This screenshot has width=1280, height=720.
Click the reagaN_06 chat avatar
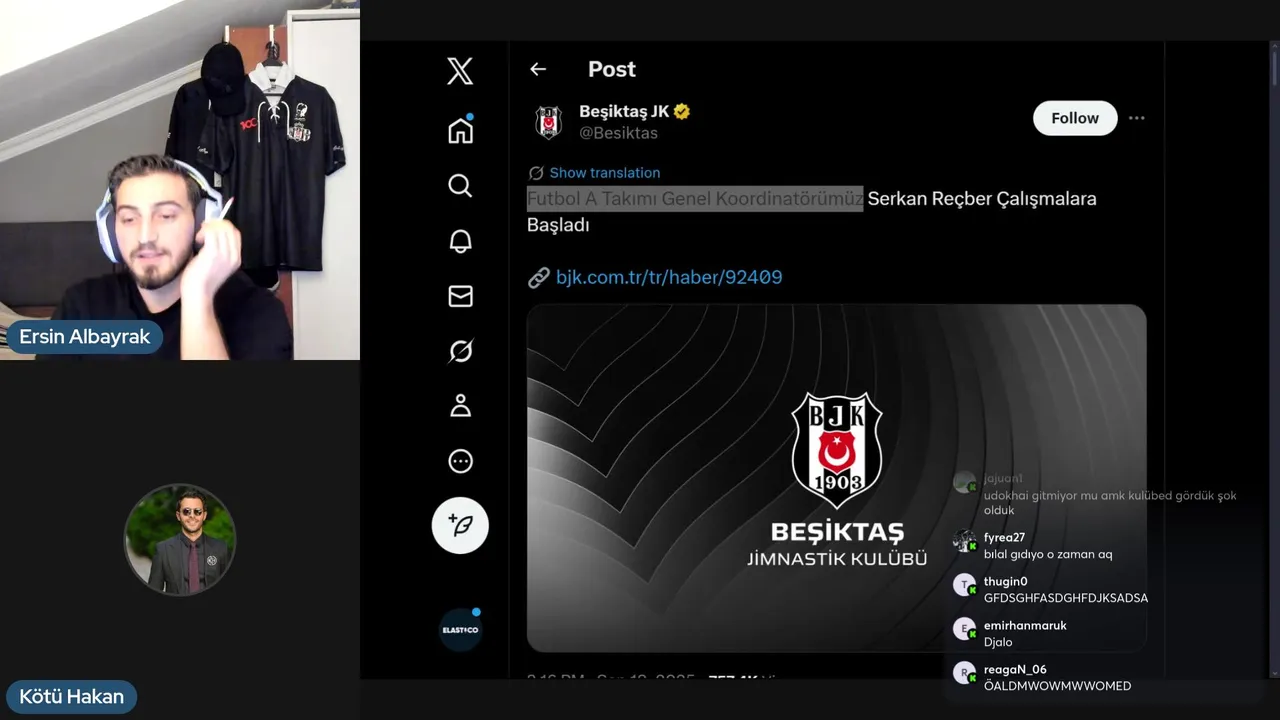tap(964, 673)
